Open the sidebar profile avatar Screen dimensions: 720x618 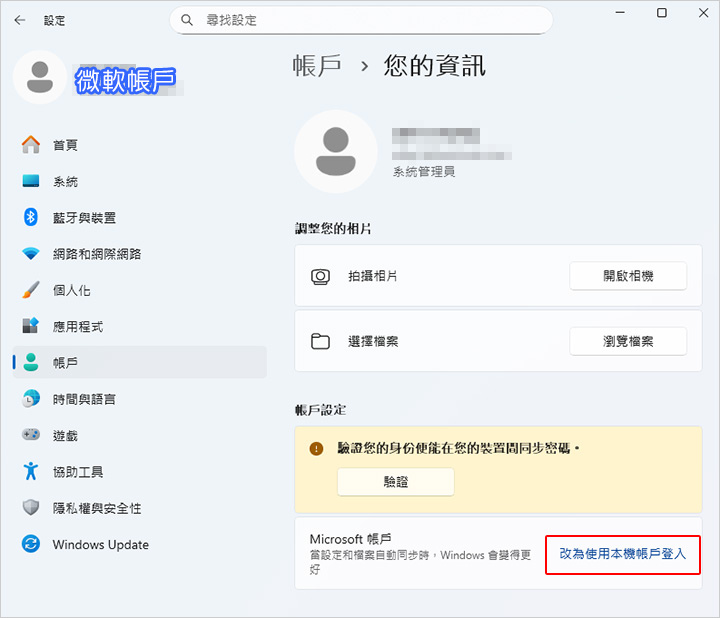pyautogui.click(x=40, y=77)
